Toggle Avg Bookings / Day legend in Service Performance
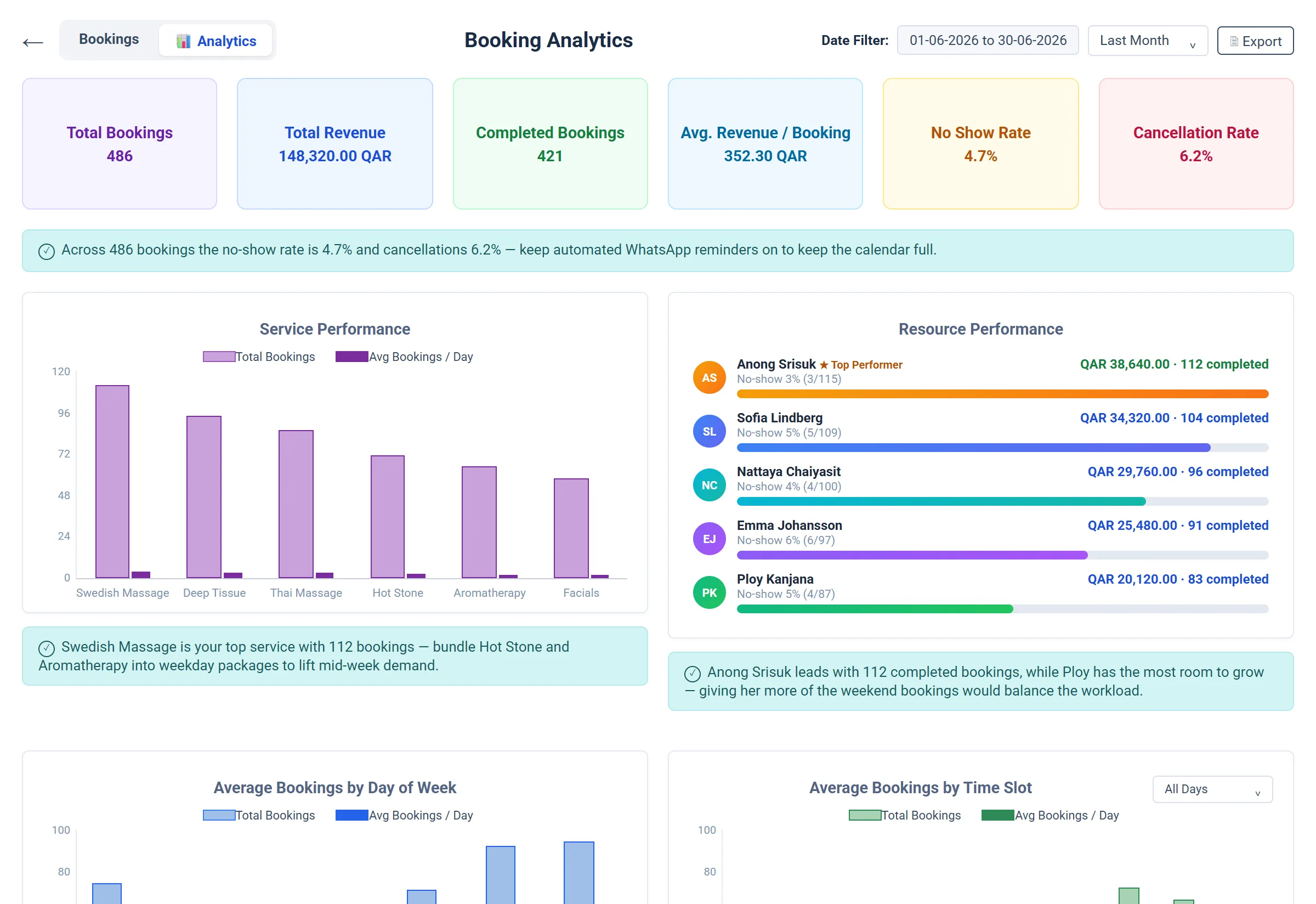This screenshot has height=904, width=1316. point(404,357)
